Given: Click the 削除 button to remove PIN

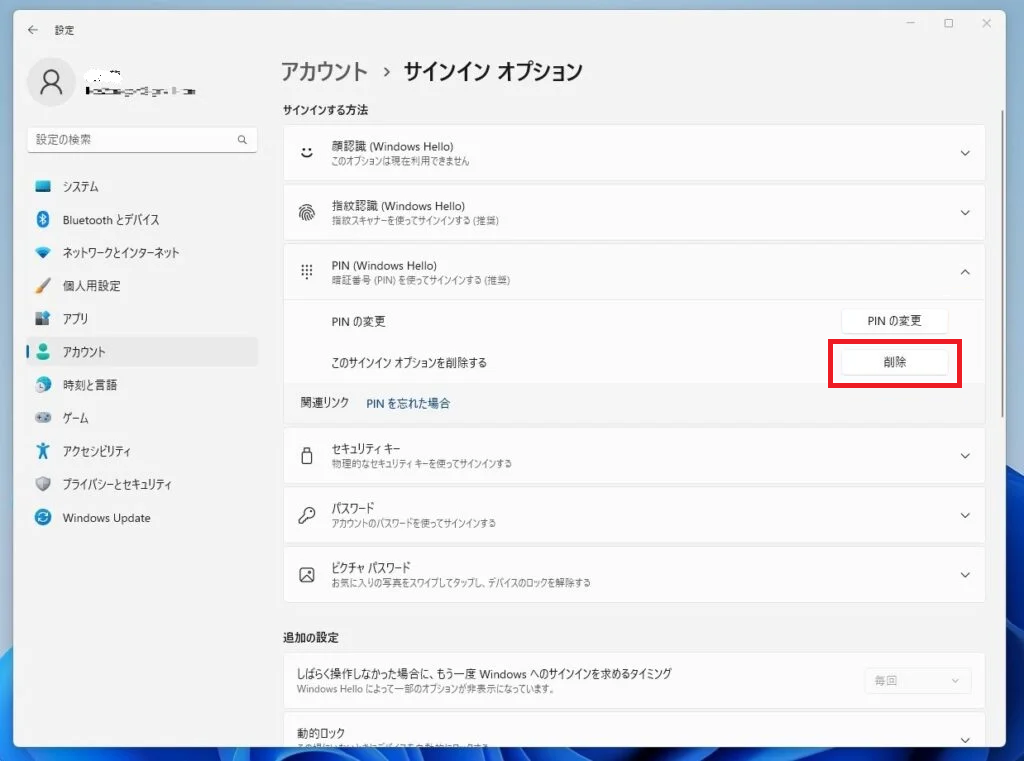Looking at the screenshot, I should coord(894,362).
